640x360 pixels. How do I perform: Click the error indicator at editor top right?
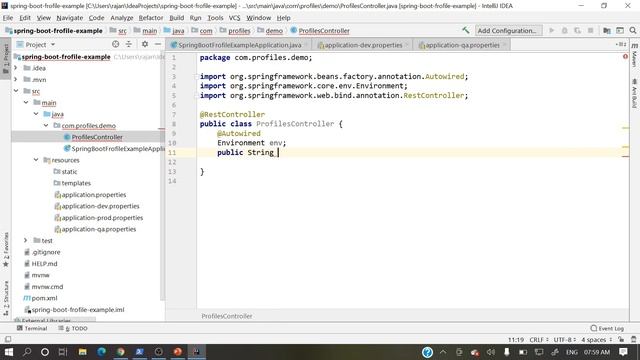point(625,56)
